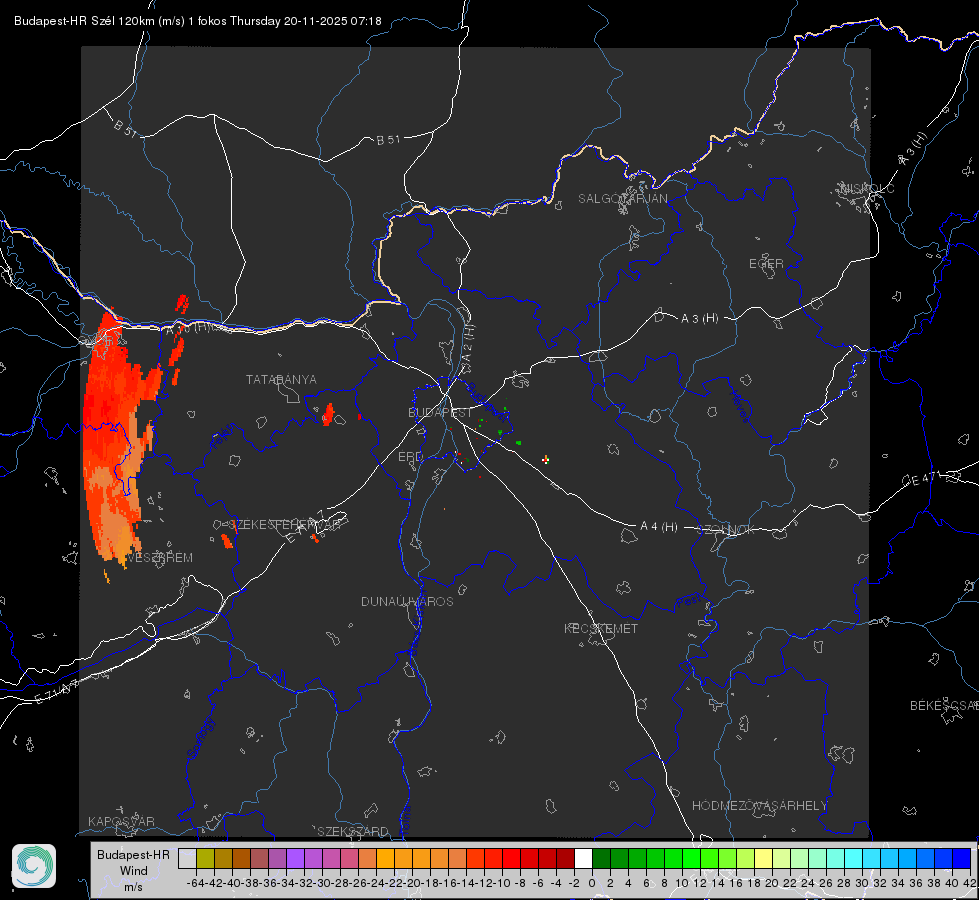Click the KAPOSVÁR city label
The height and width of the screenshot is (900, 979).
pyautogui.click(x=121, y=821)
